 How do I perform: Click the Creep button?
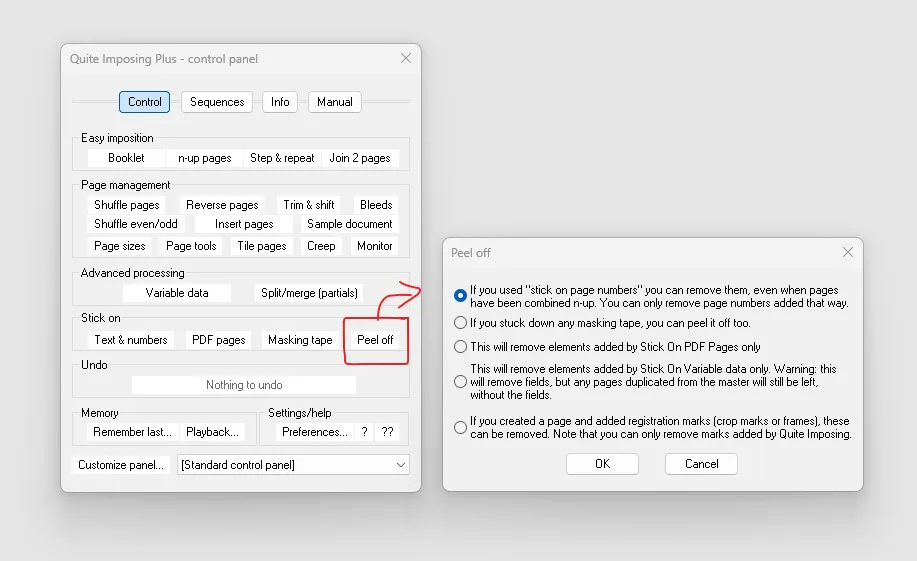[x=321, y=246]
